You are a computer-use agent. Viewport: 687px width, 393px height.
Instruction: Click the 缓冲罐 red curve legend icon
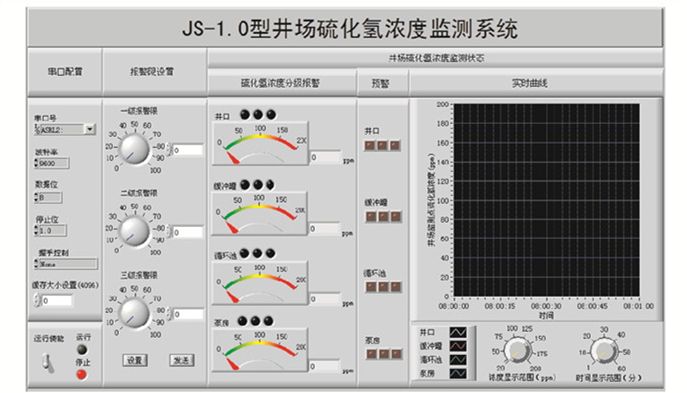[x=458, y=346]
